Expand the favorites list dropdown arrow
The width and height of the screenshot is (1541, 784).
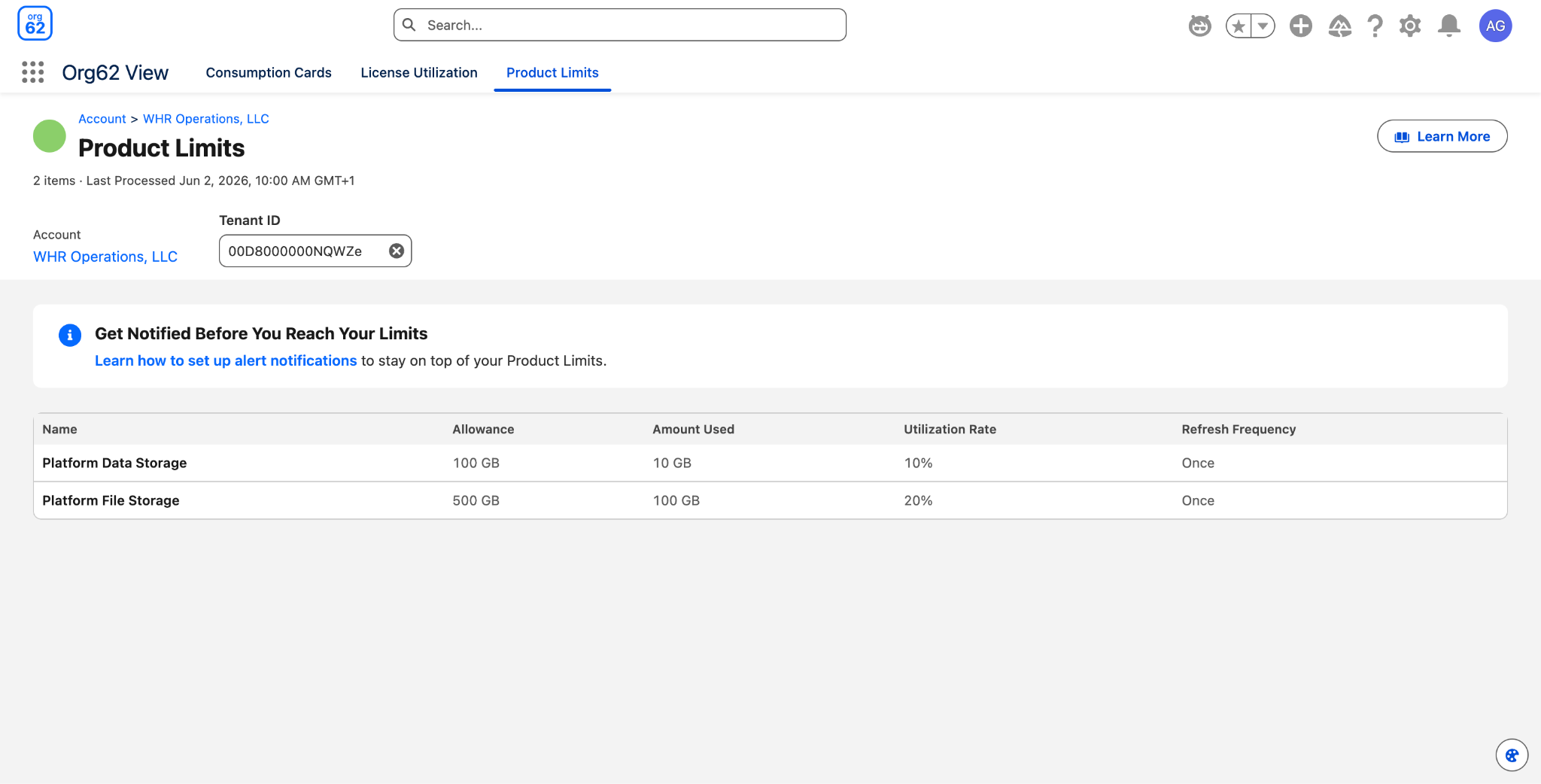tap(1263, 26)
